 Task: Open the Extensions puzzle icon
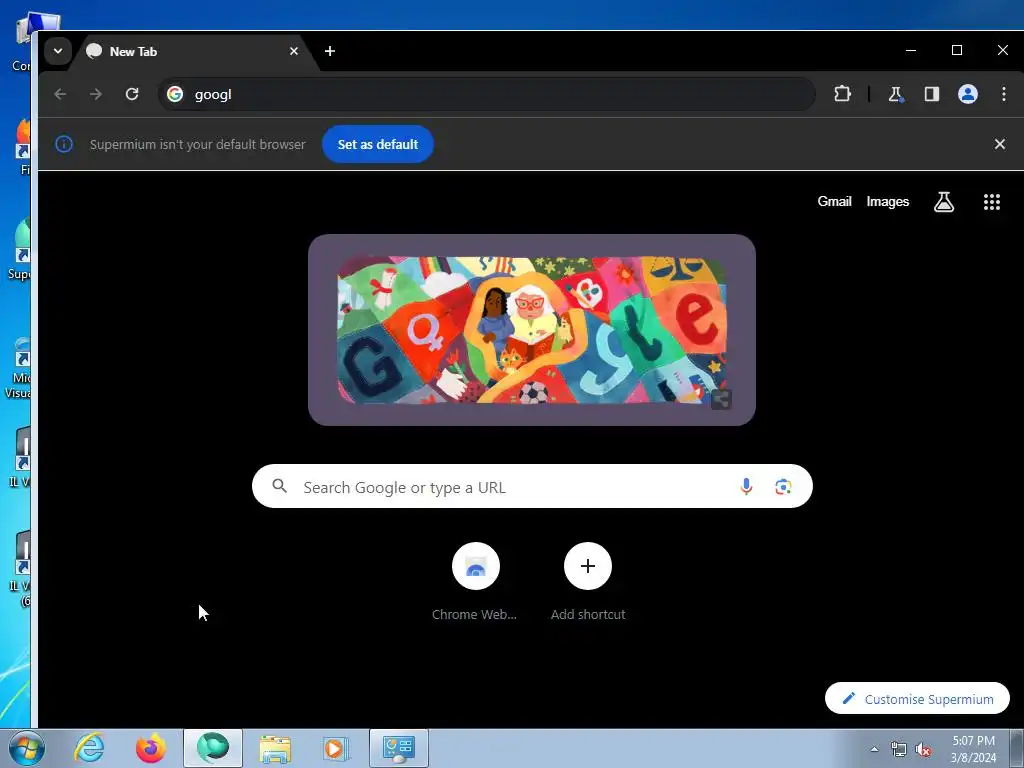tap(842, 94)
